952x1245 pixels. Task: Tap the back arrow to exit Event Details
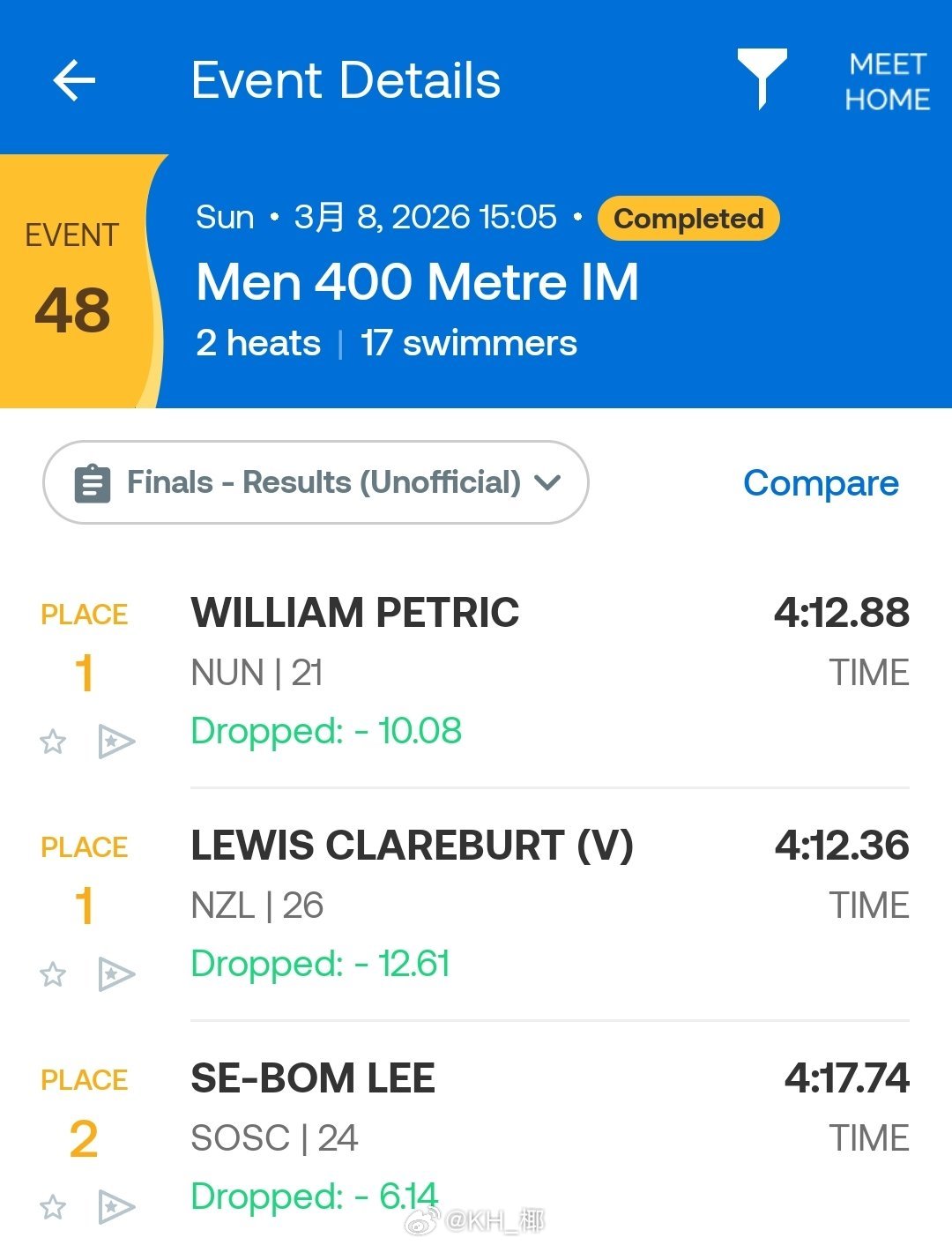tap(75, 80)
